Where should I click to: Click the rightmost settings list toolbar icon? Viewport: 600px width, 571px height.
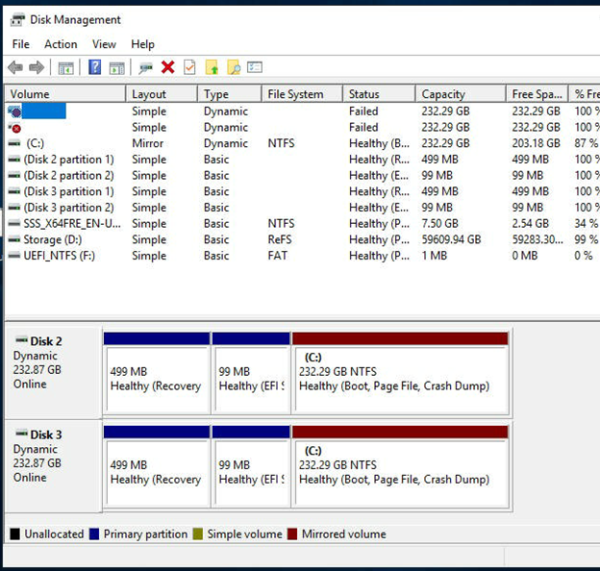pos(255,67)
